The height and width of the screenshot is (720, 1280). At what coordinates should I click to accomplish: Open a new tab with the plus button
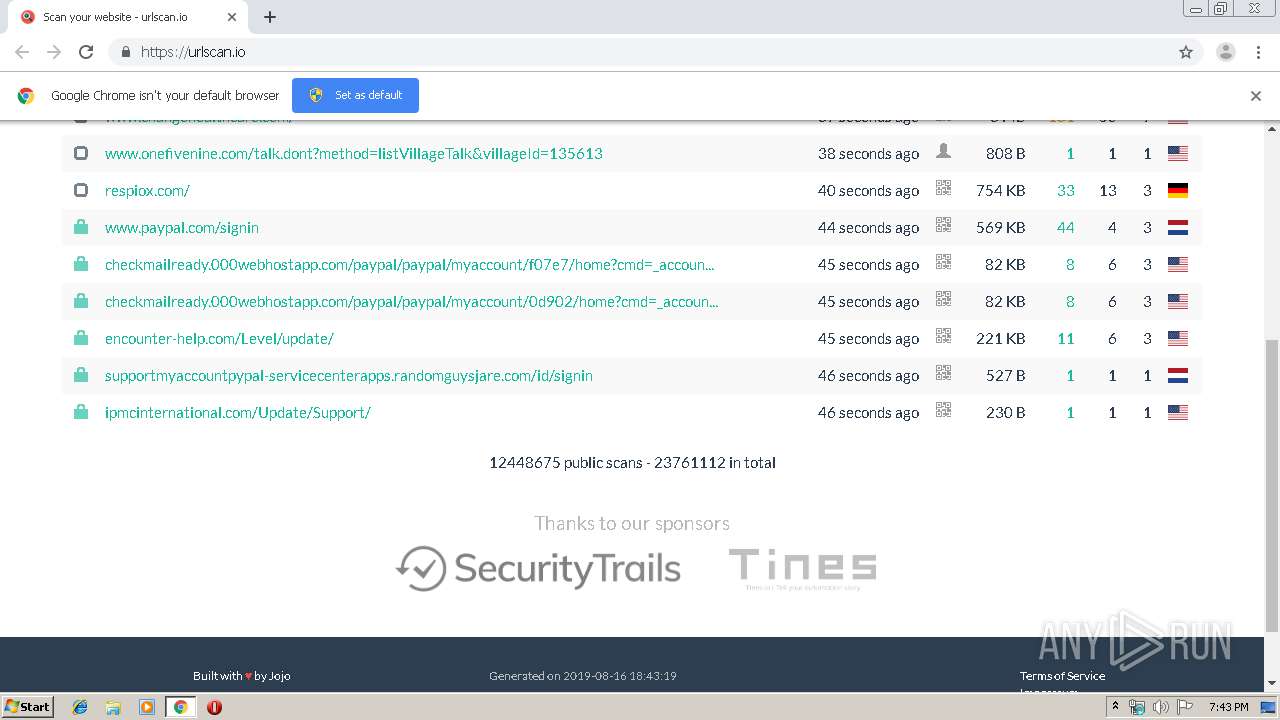[x=270, y=17]
